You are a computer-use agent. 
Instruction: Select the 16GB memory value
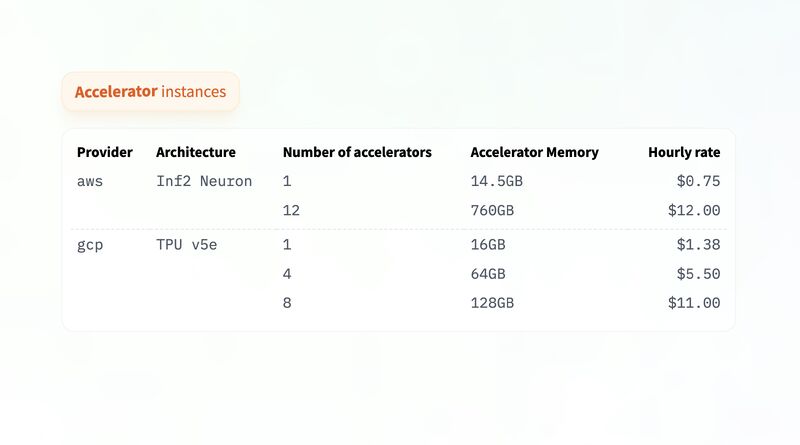[x=488, y=244]
